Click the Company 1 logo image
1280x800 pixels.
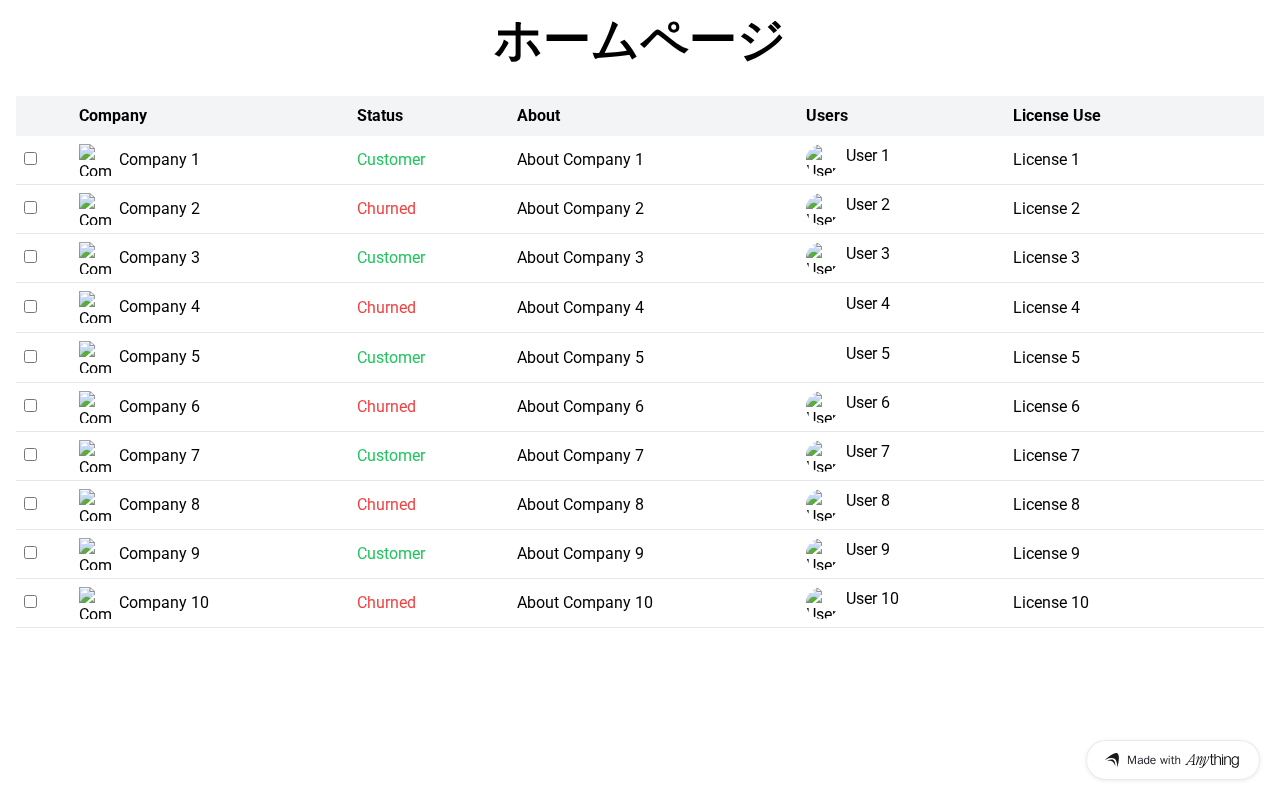tap(95, 160)
